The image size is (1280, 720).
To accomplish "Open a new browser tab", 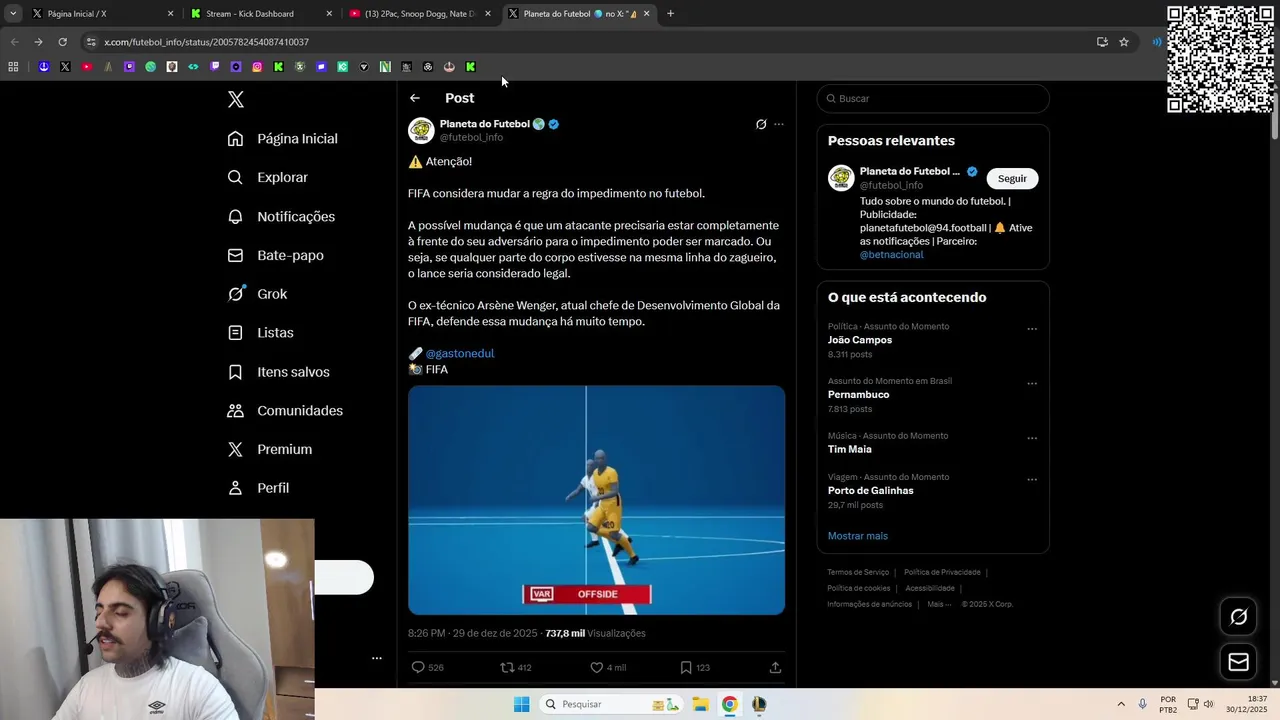I will coord(670,14).
